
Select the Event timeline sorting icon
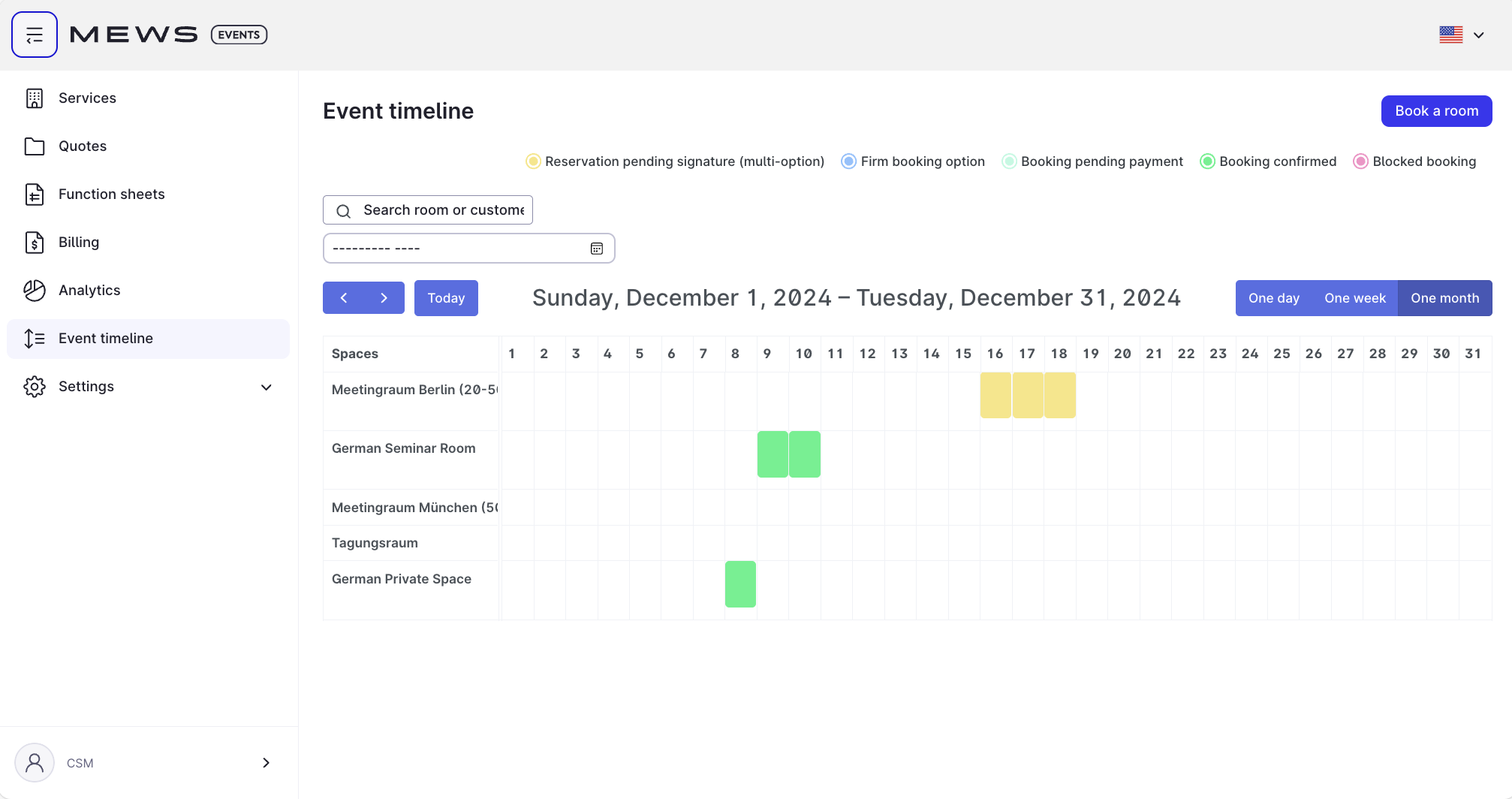tap(35, 338)
